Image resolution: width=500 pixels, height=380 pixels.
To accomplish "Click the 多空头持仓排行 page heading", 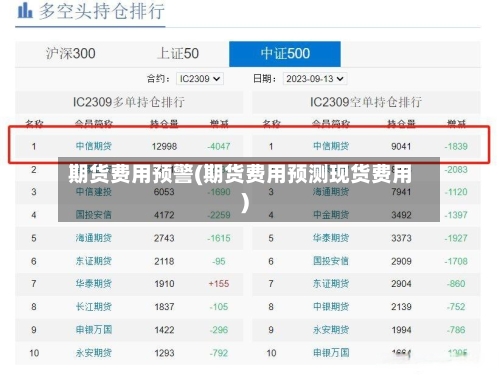I will 102,11.
